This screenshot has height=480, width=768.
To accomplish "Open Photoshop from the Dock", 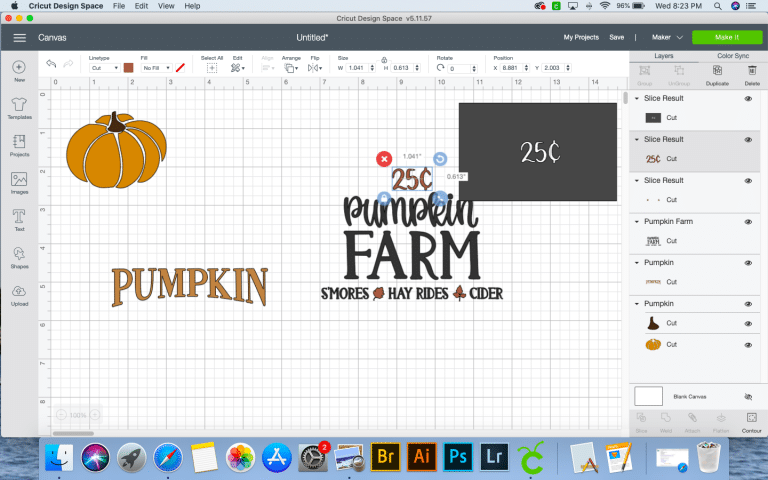I will pyautogui.click(x=457, y=456).
